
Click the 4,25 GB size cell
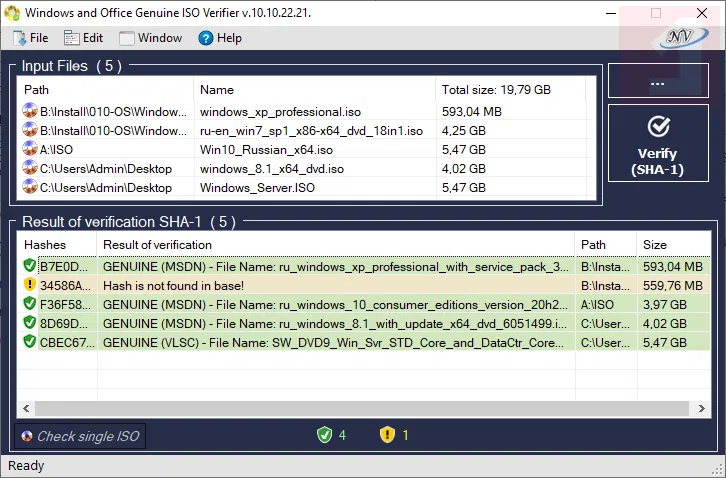tap(463, 131)
